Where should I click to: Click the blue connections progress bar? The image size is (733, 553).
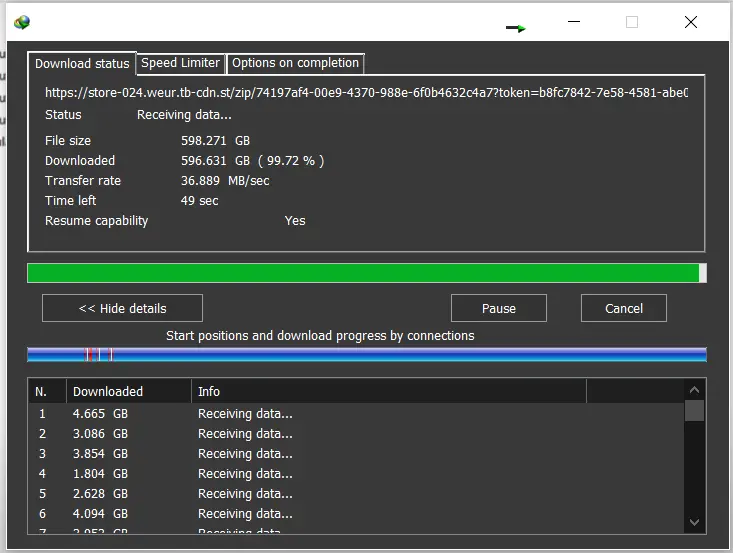coord(366,355)
